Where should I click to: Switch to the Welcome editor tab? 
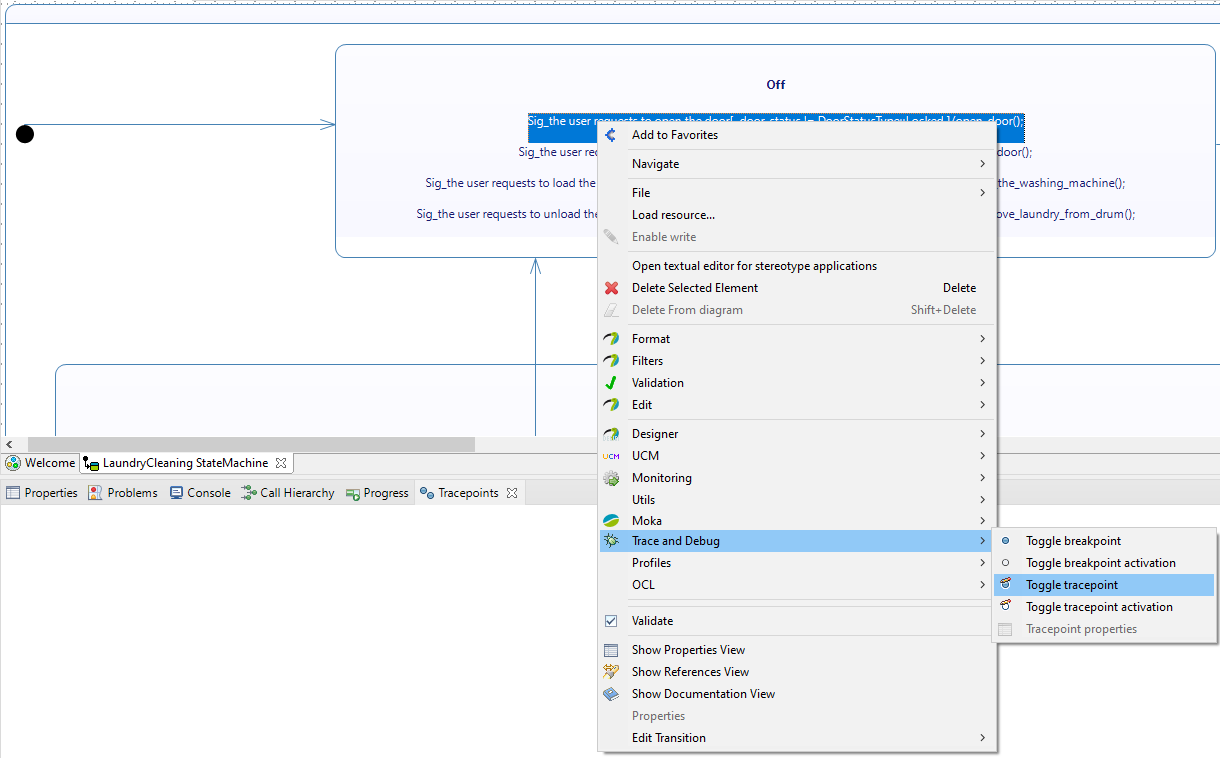point(40,463)
